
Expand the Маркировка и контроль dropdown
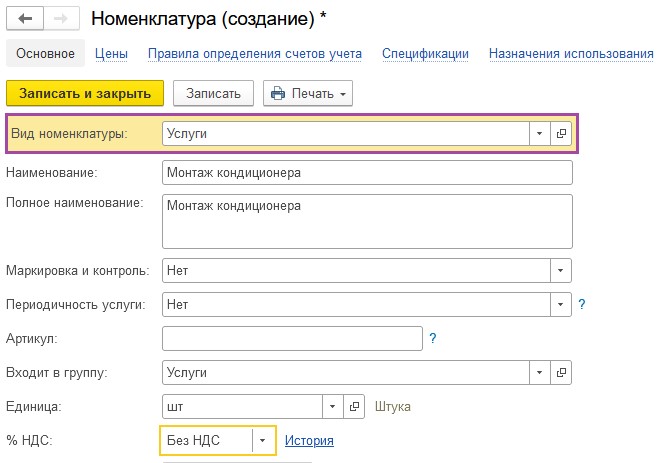click(561, 270)
